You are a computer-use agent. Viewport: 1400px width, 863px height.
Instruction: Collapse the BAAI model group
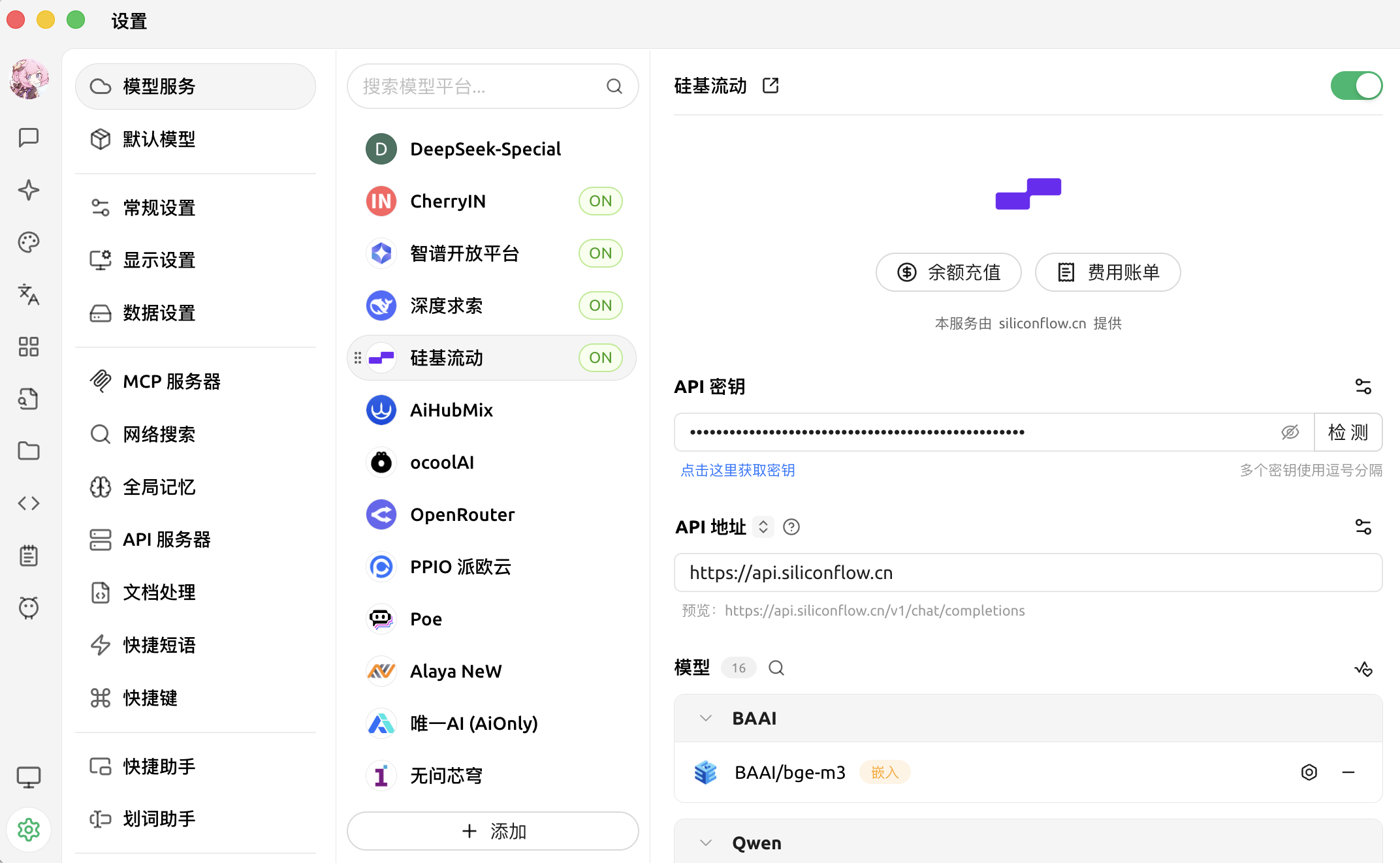click(706, 718)
